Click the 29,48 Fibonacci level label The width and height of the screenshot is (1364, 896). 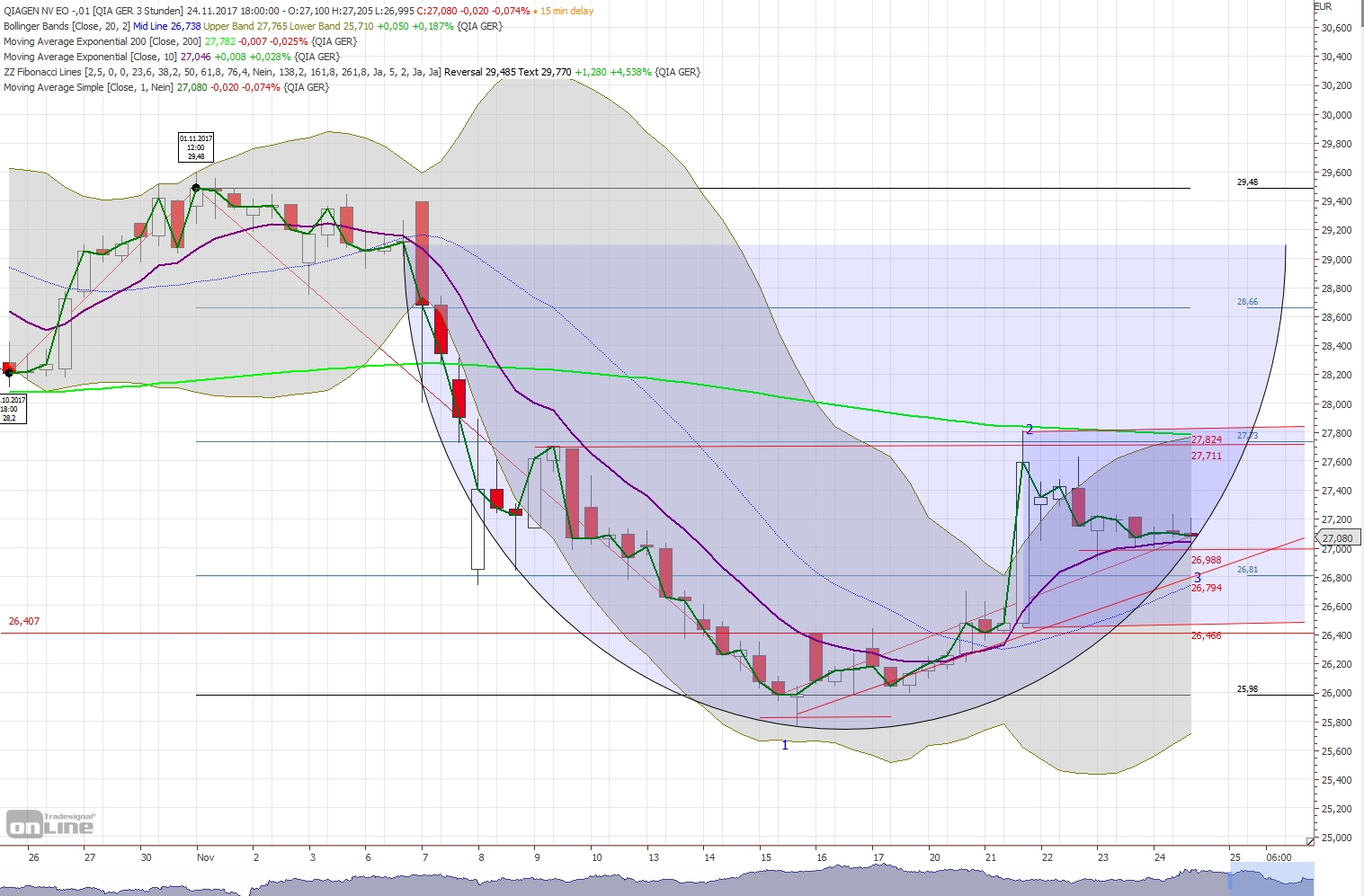1247,182
